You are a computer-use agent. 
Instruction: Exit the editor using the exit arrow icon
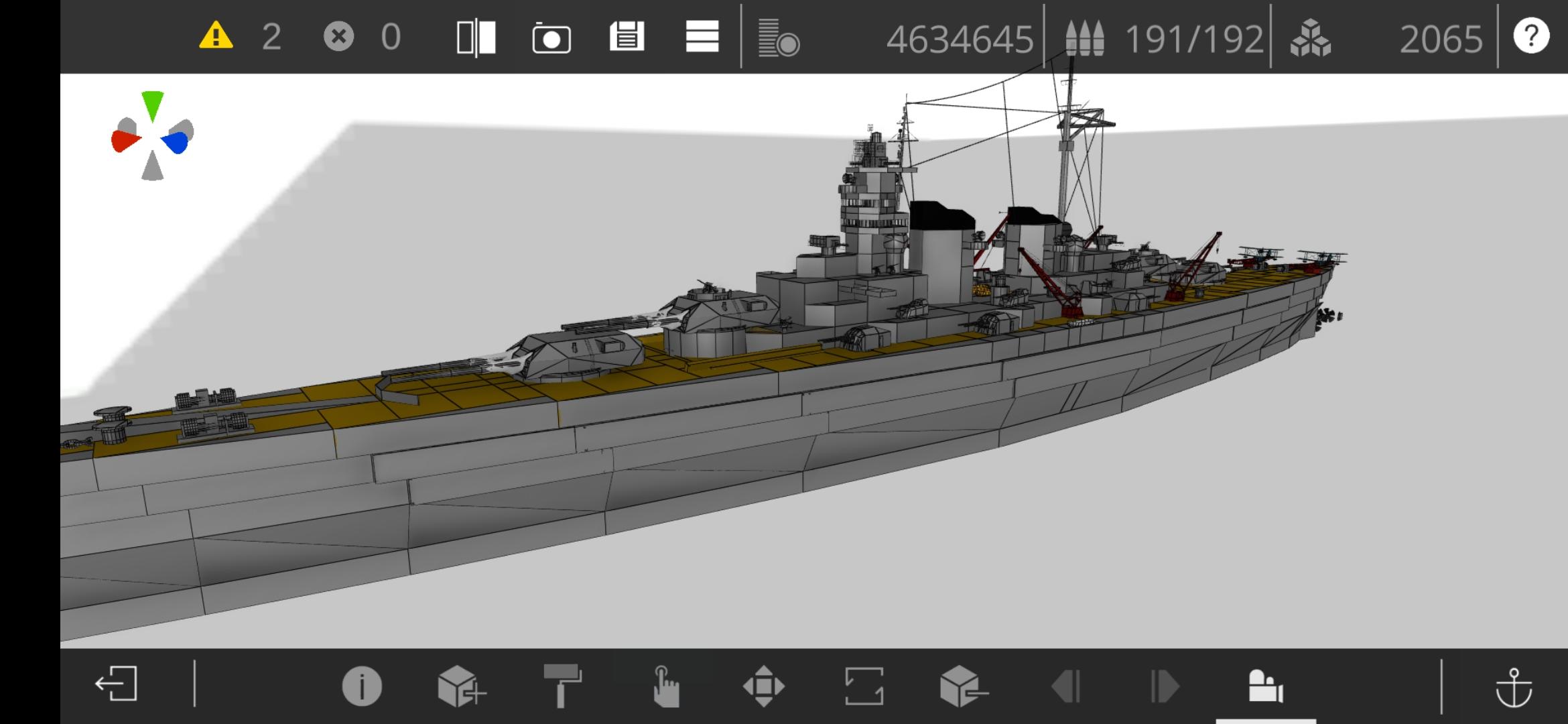point(117,684)
